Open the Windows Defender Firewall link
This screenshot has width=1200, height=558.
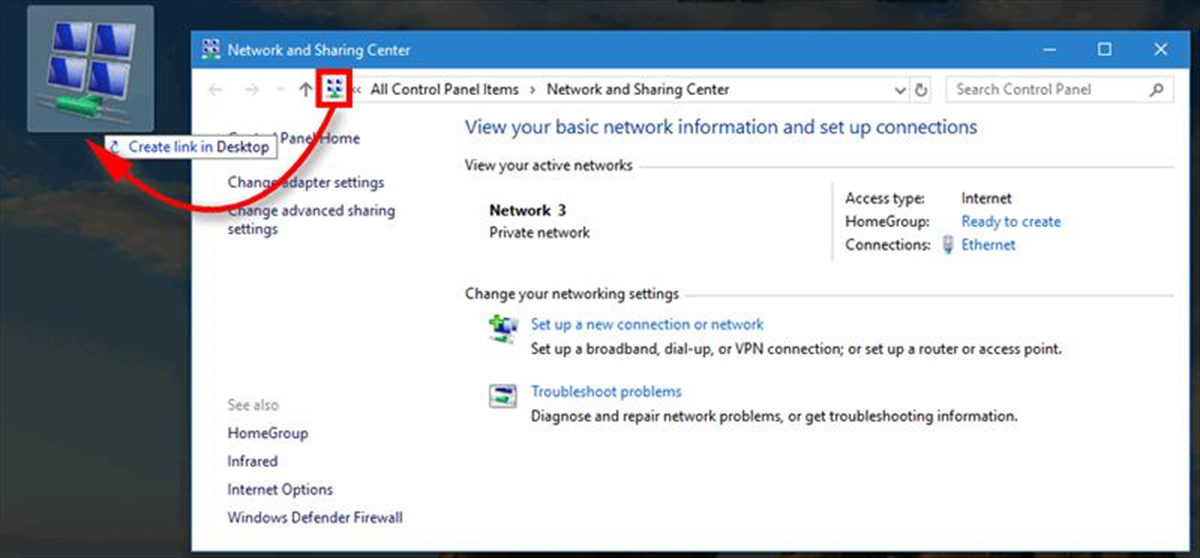315,518
